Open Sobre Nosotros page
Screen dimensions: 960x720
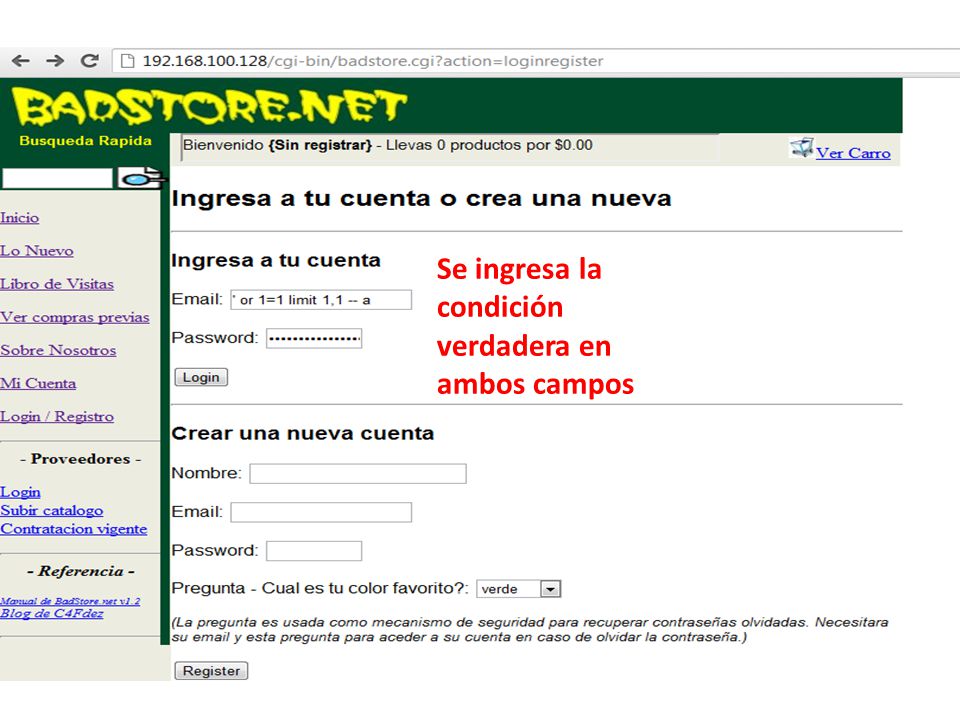click(x=58, y=350)
